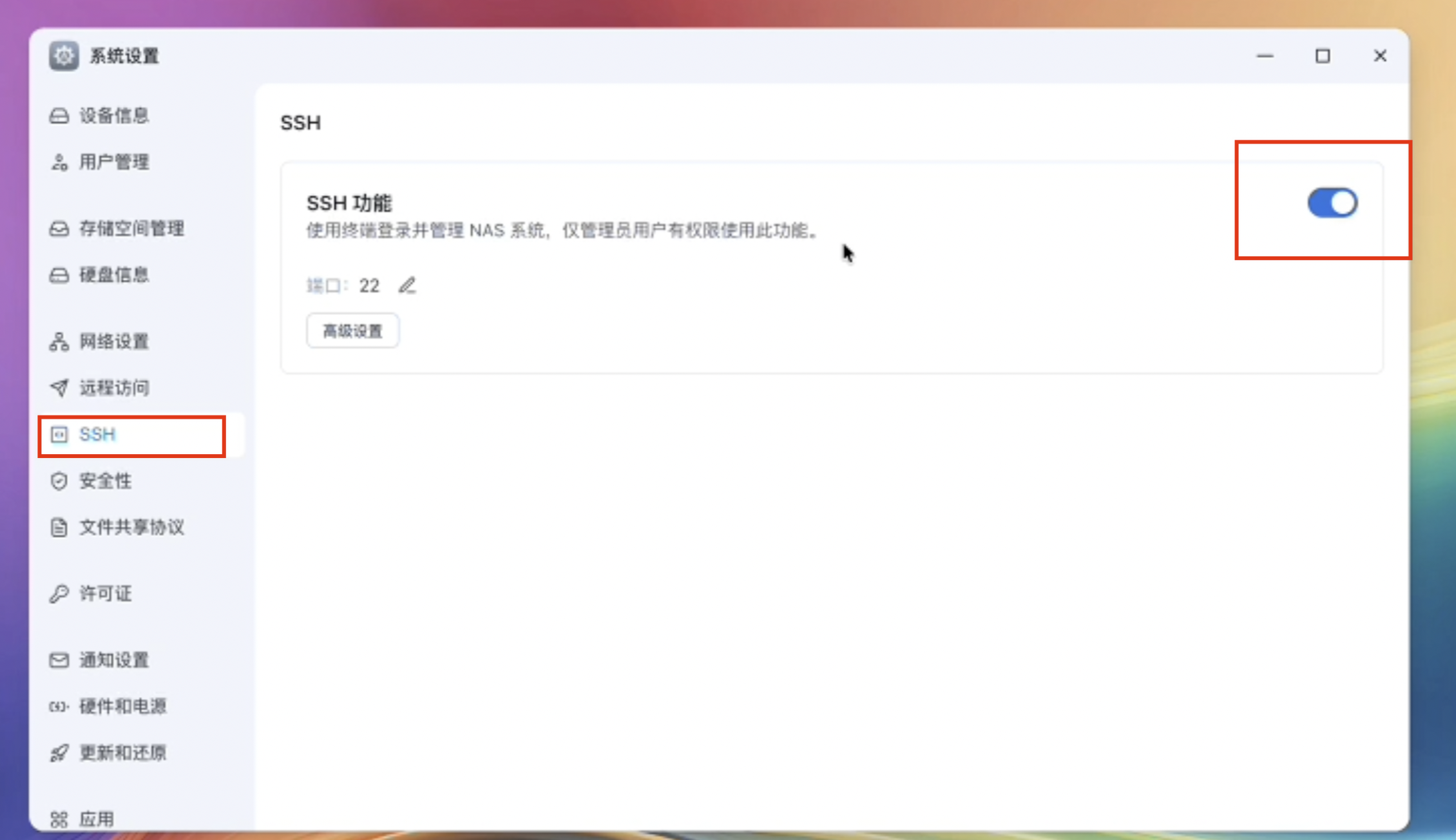Click the network settings icon

point(59,341)
